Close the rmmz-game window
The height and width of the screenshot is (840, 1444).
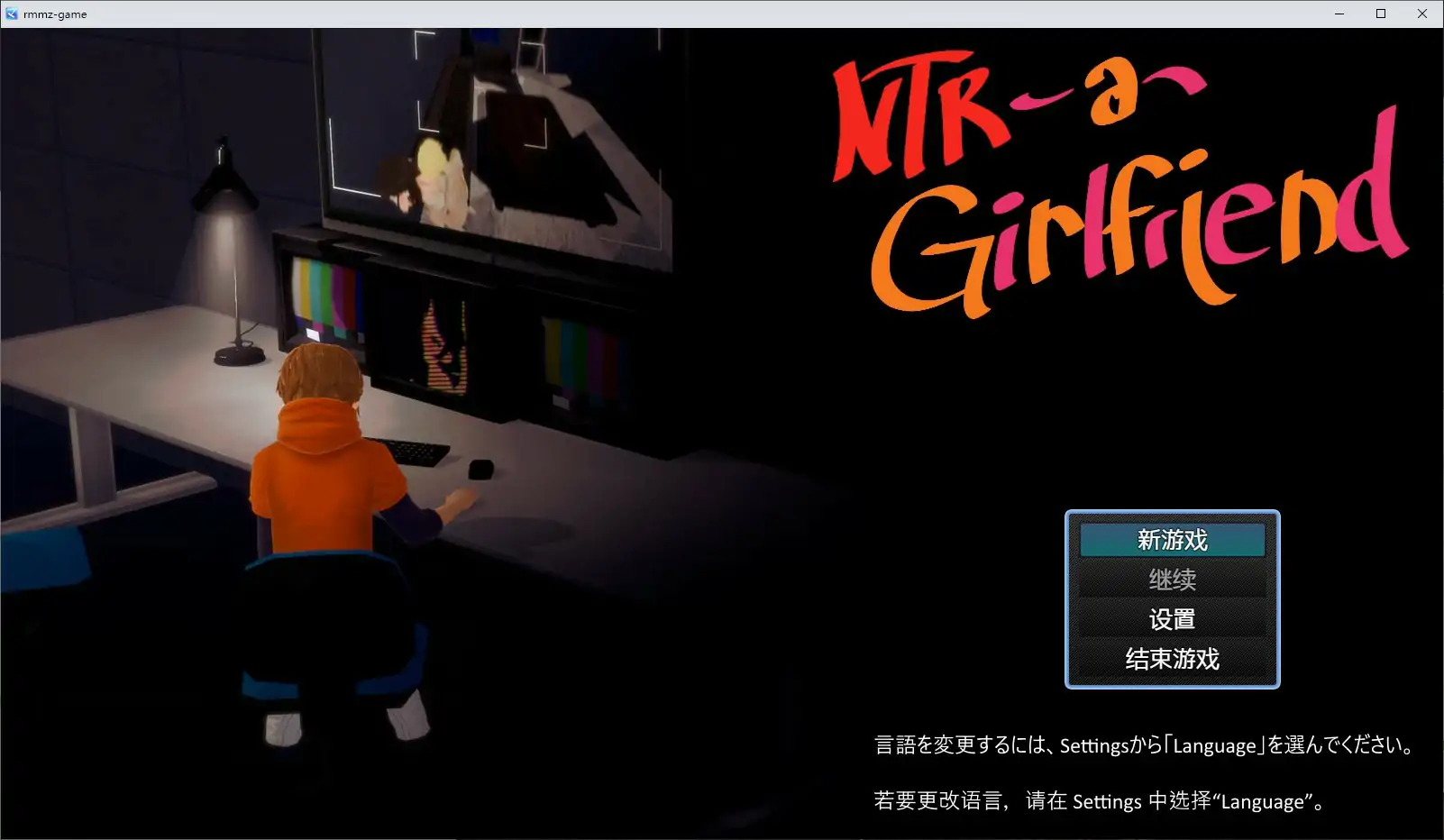1422,13
